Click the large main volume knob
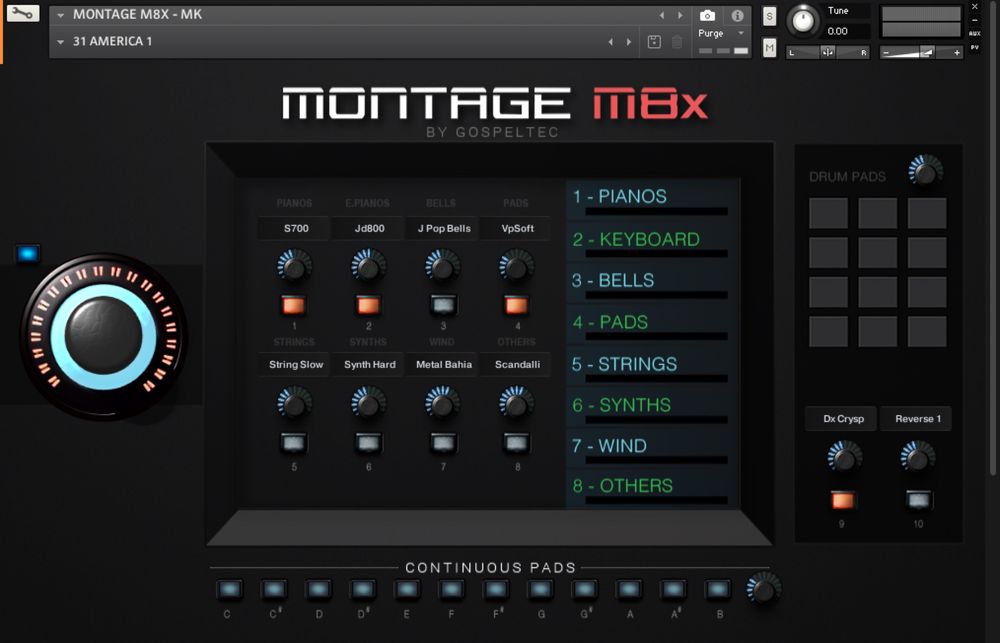The image size is (1000, 643). pyautogui.click(x=103, y=336)
